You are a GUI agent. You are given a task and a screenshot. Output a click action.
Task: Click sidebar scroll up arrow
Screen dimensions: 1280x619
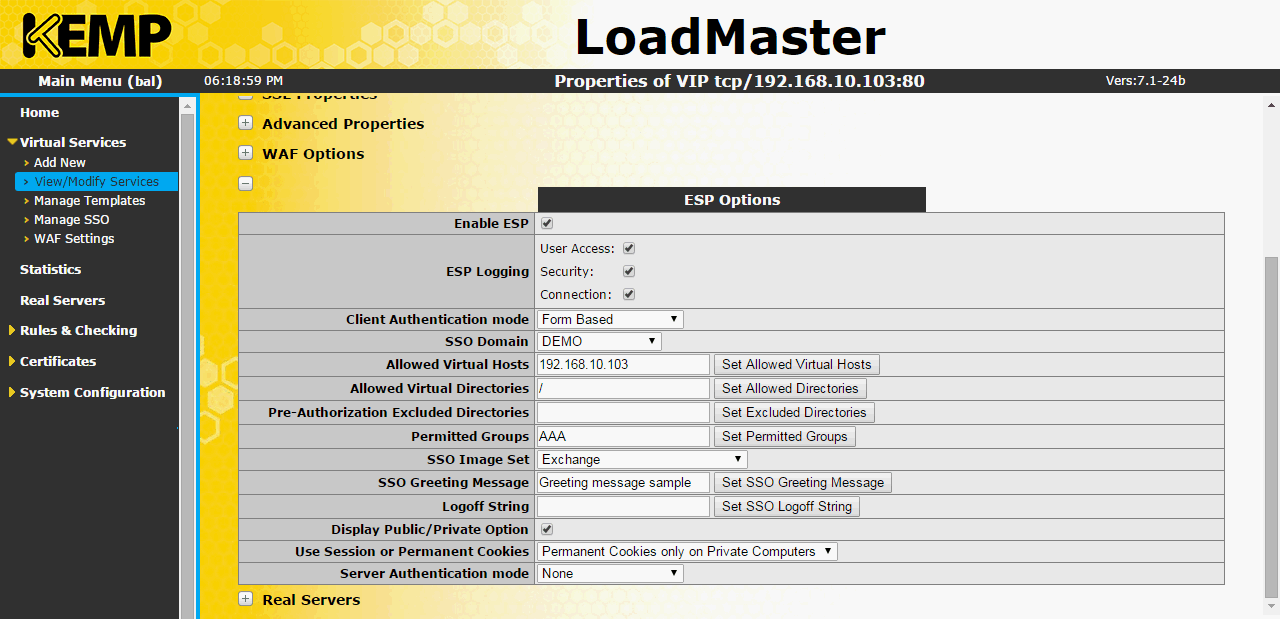(x=187, y=104)
